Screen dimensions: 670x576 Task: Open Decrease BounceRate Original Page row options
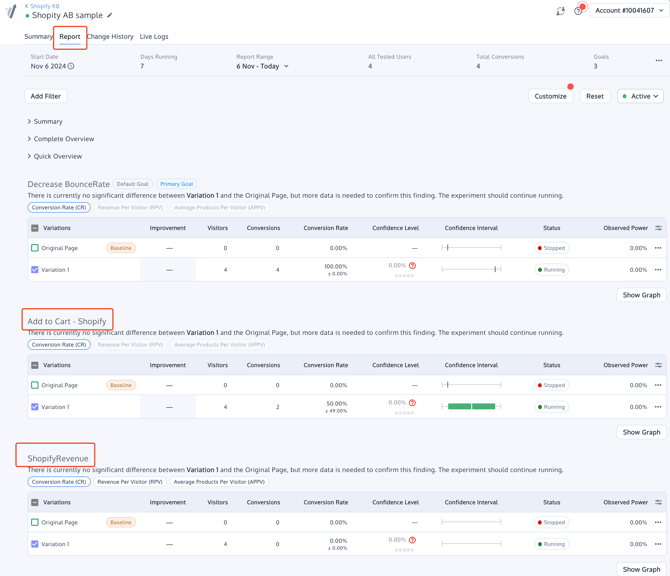658,248
